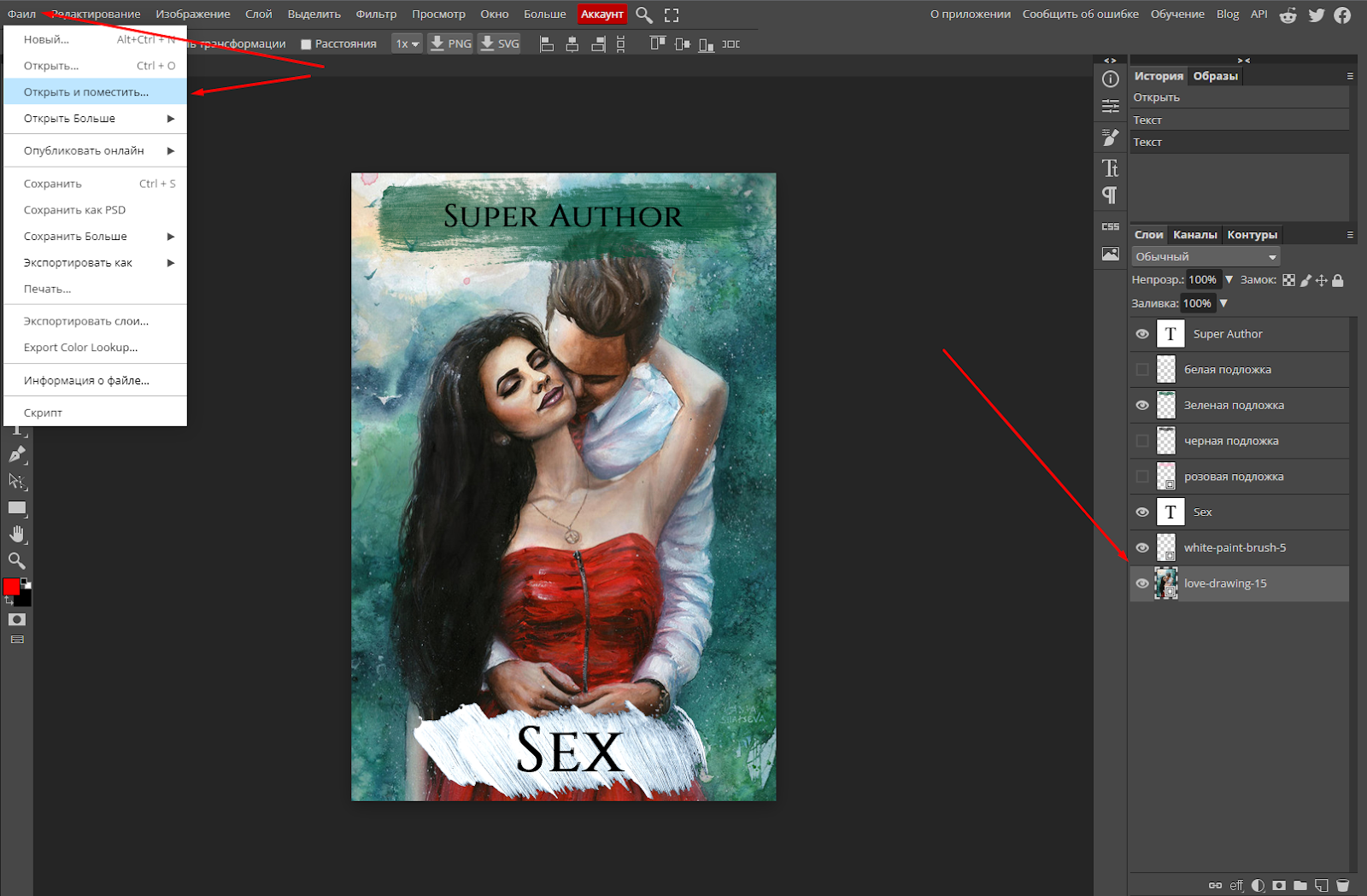Show the белая подложка layer

pyautogui.click(x=1142, y=370)
